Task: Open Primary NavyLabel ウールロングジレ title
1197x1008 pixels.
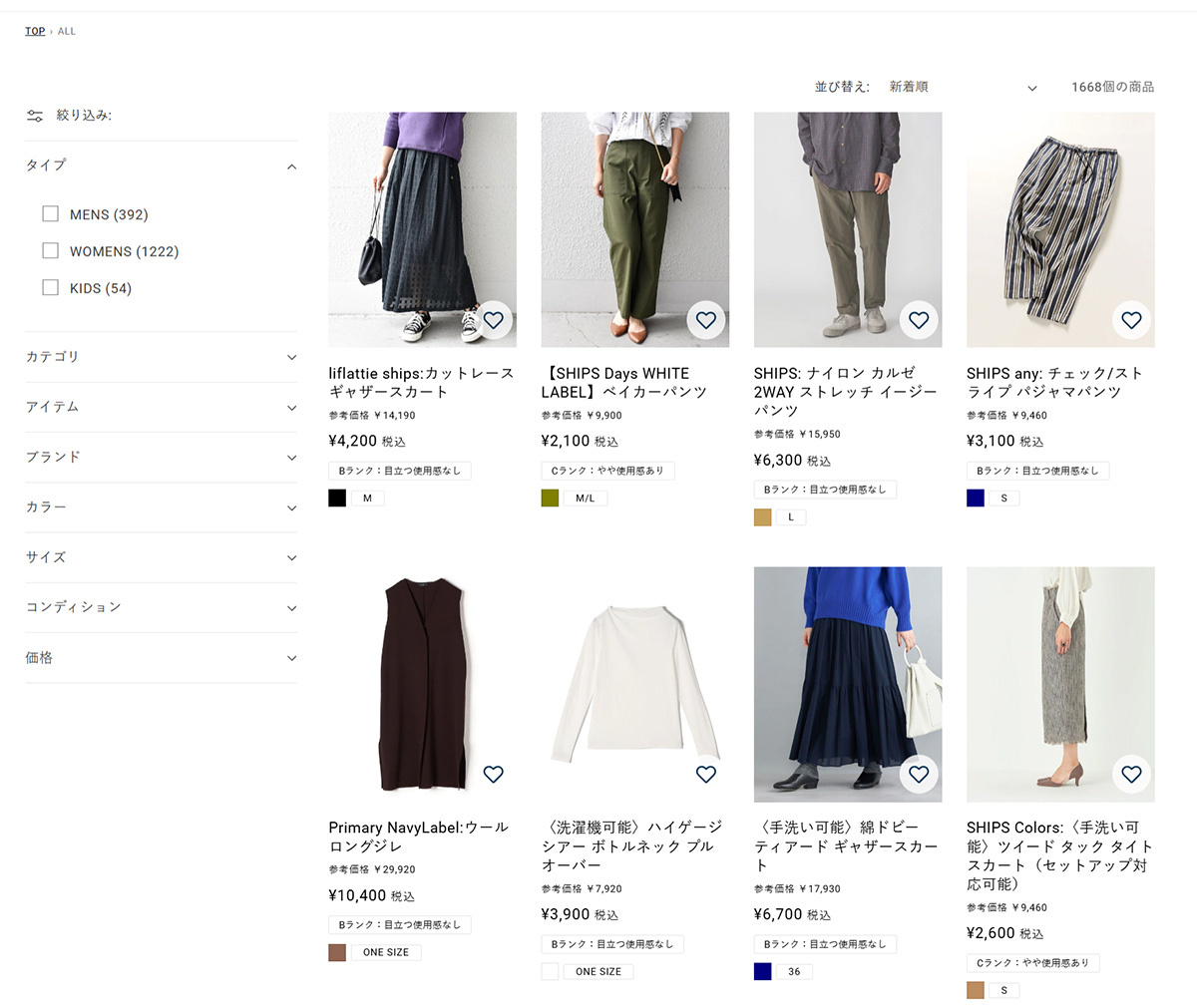Action: (x=418, y=837)
